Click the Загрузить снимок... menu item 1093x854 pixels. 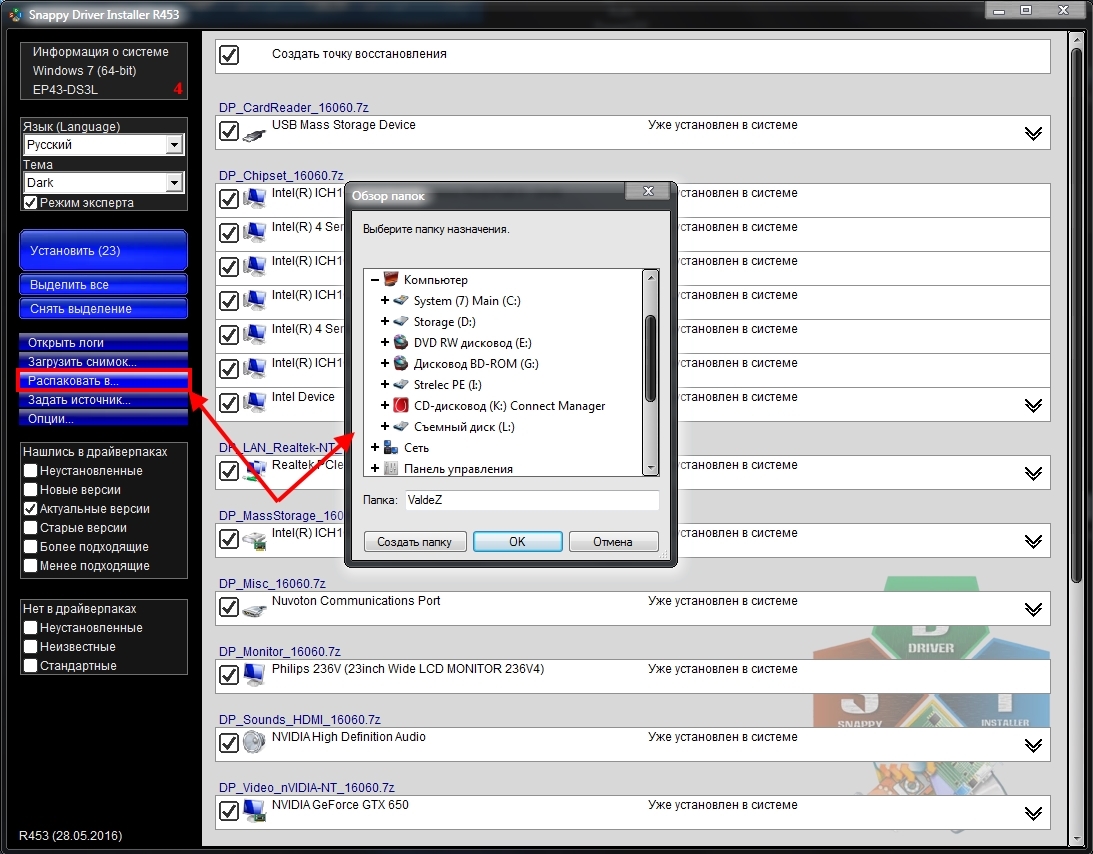tap(103, 362)
